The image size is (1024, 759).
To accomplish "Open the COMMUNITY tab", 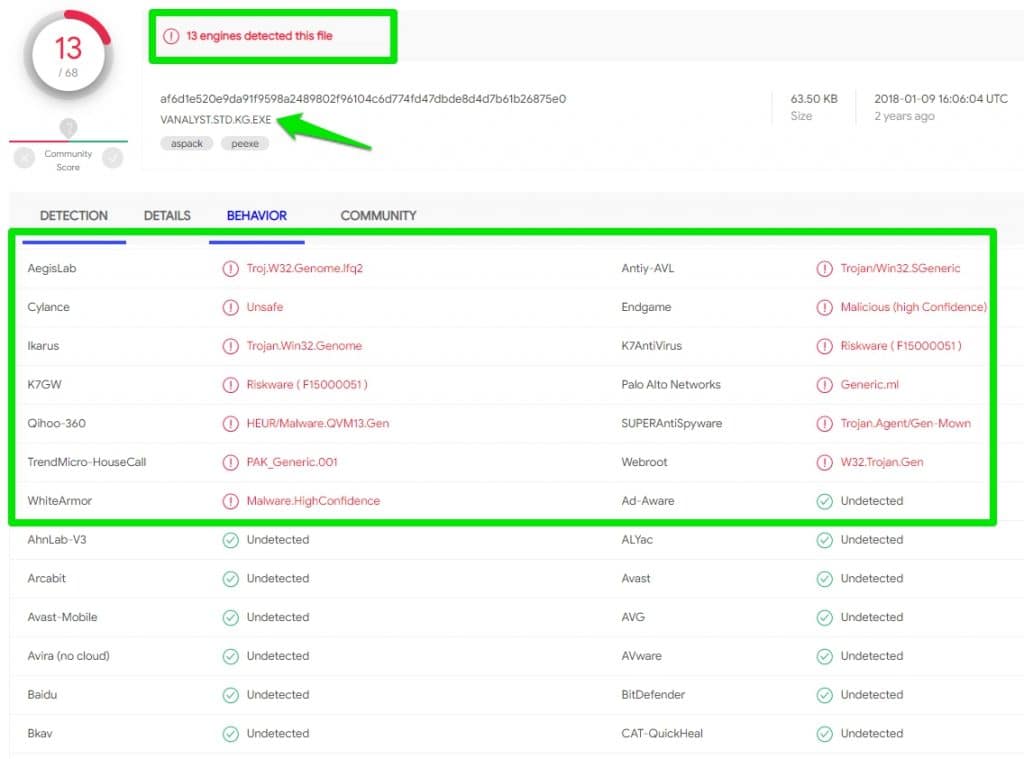I will (x=378, y=215).
